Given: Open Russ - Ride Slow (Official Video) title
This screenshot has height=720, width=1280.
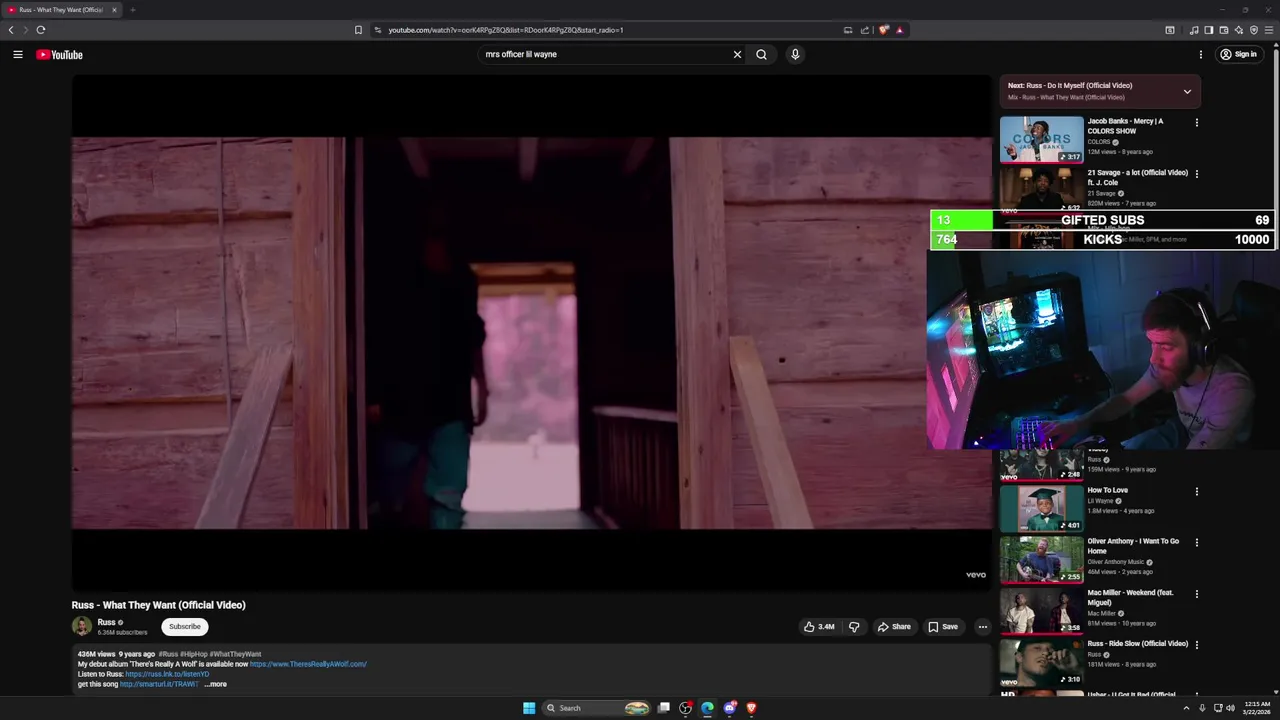Looking at the screenshot, I should pyautogui.click(x=1138, y=644).
